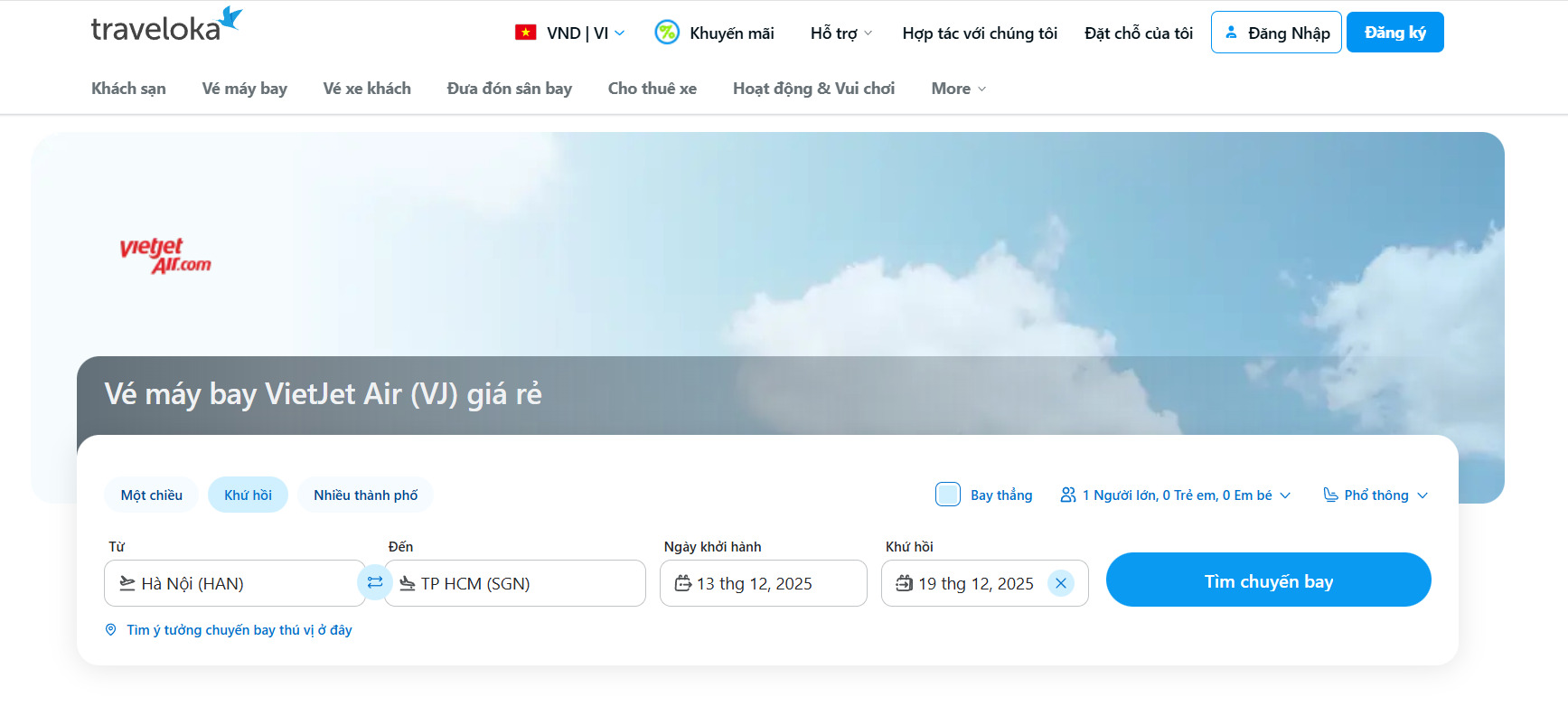Open Vé xe khách tab

[367, 89]
